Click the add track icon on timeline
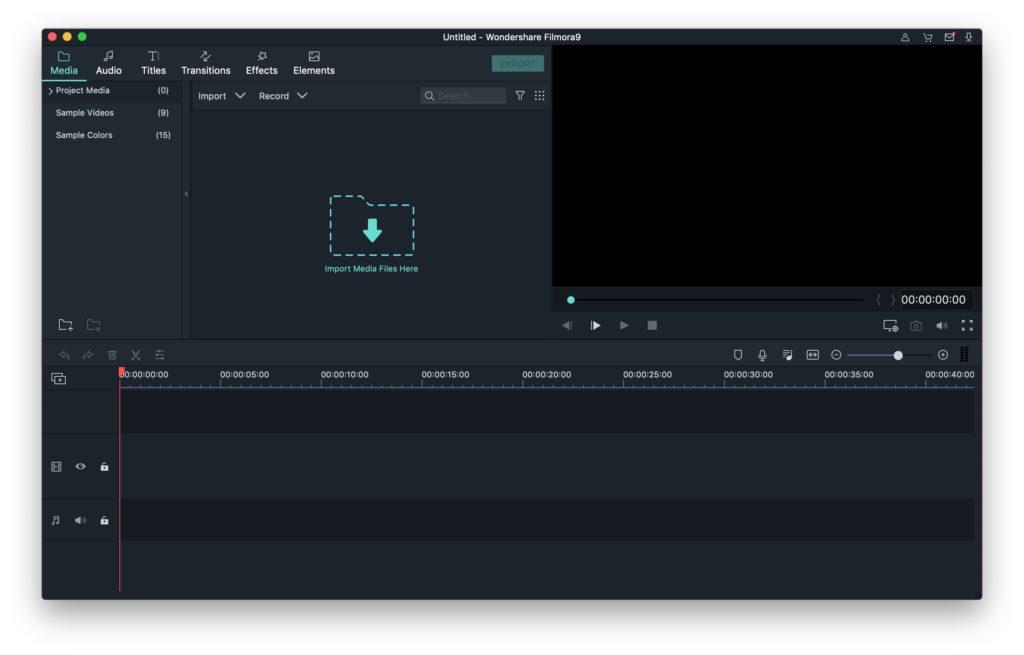 pos(59,379)
